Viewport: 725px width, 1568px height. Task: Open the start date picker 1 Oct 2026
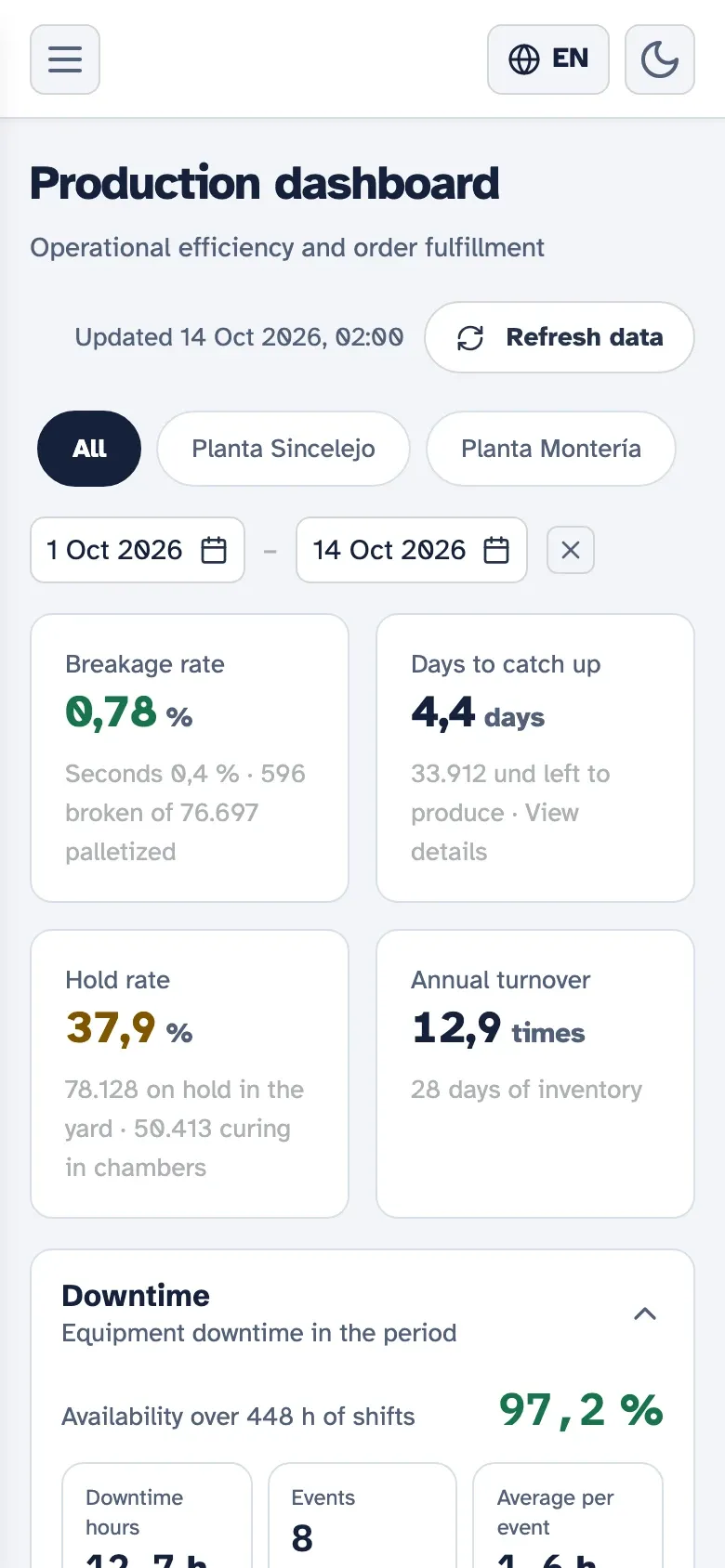point(138,550)
